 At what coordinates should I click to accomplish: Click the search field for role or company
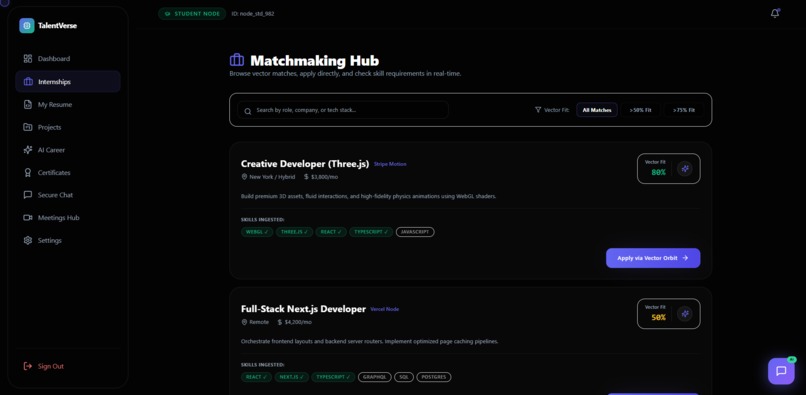pyautogui.click(x=343, y=110)
